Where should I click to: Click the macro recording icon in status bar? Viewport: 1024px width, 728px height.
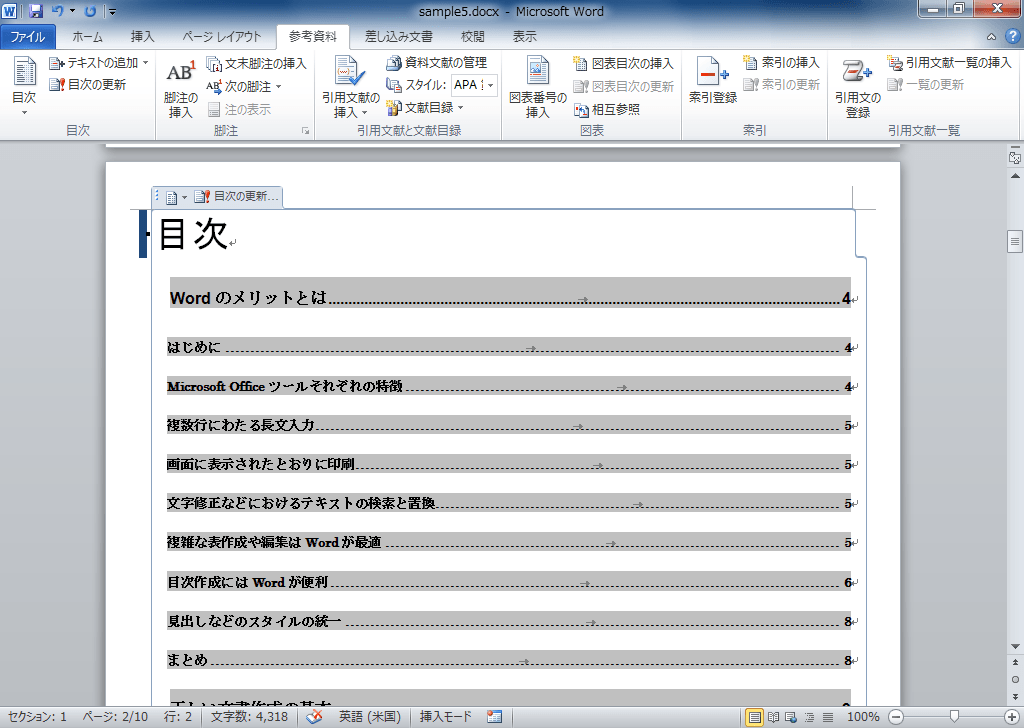click(x=494, y=717)
